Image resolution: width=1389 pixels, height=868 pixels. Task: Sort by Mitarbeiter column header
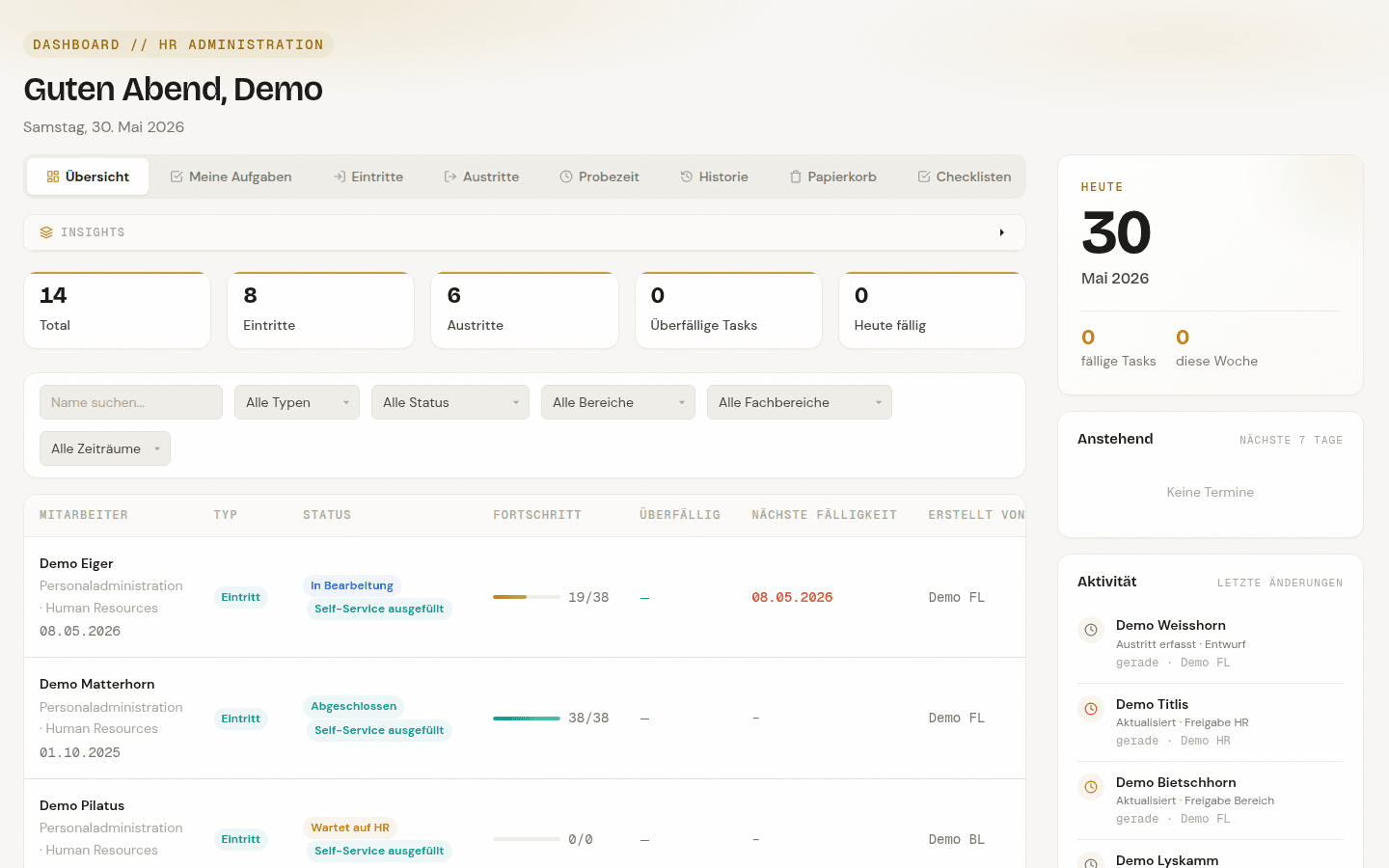(84, 515)
